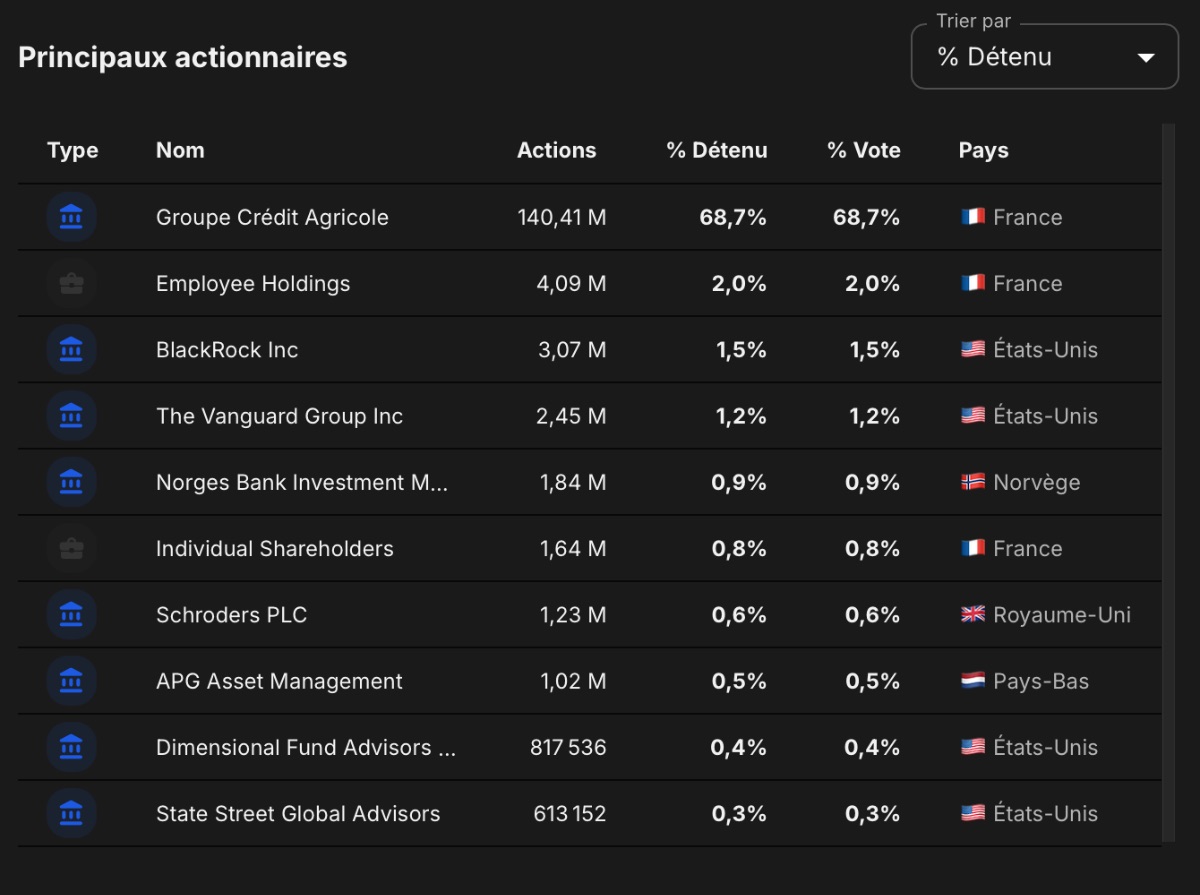Image resolution: width=1200 pixels, height=895 pixels.
Task: Click institution icon beside APG Asset Management
Action: [x=71, y=681]
